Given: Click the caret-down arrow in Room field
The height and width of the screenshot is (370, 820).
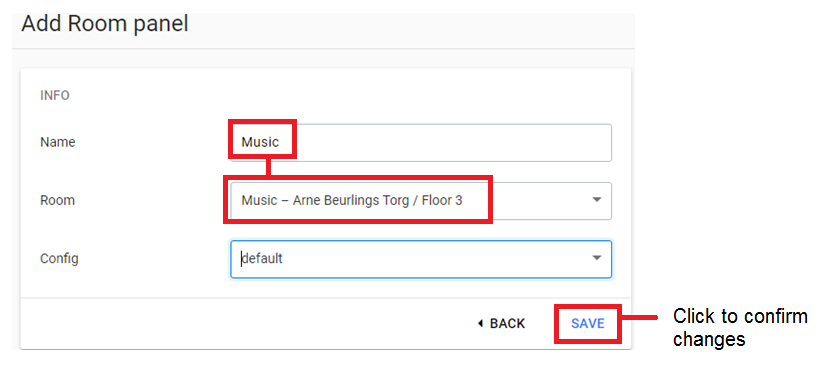Looking at the screenshot, I should click(x=597, y=200).
